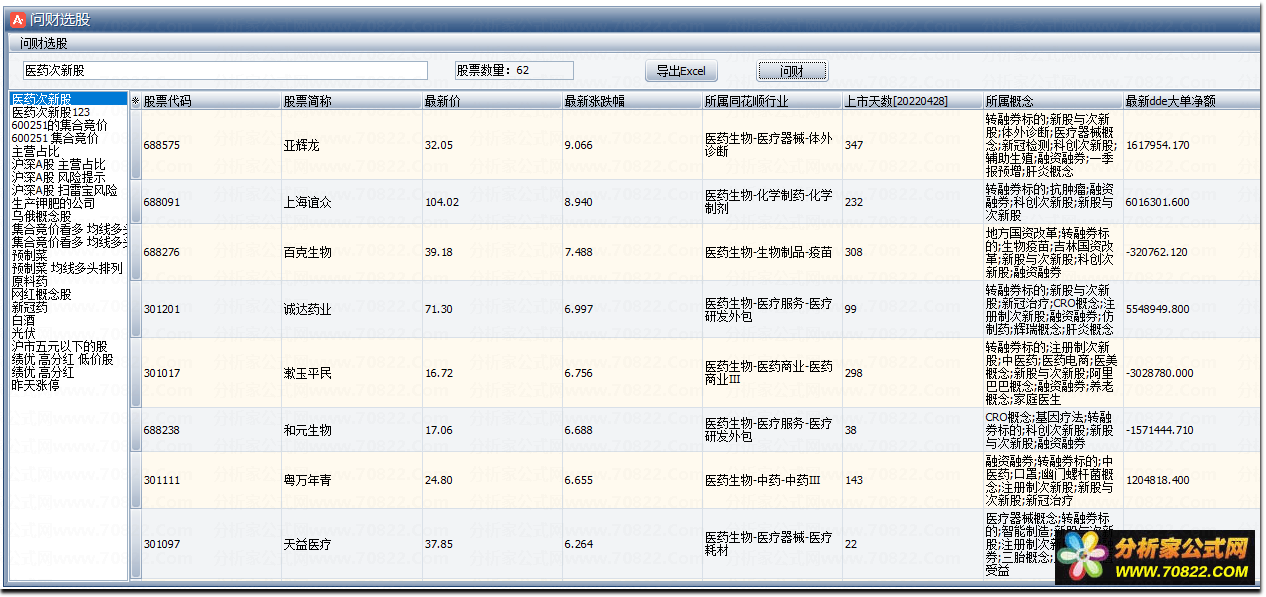The image size is (1266, 597).
Task: Click stock code 688091
Action: (x=162, y=202)
